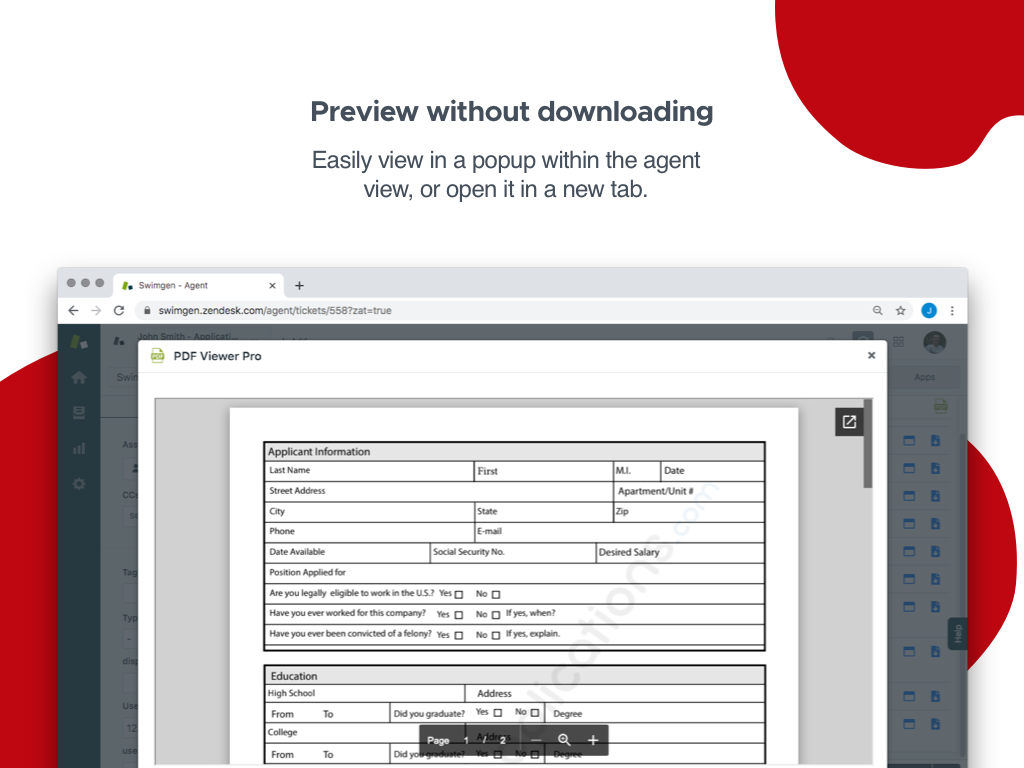Select the magnifier zoom tool in the PDF toolbar
The height and width of the screenshot is (768, 1024).
564,740
